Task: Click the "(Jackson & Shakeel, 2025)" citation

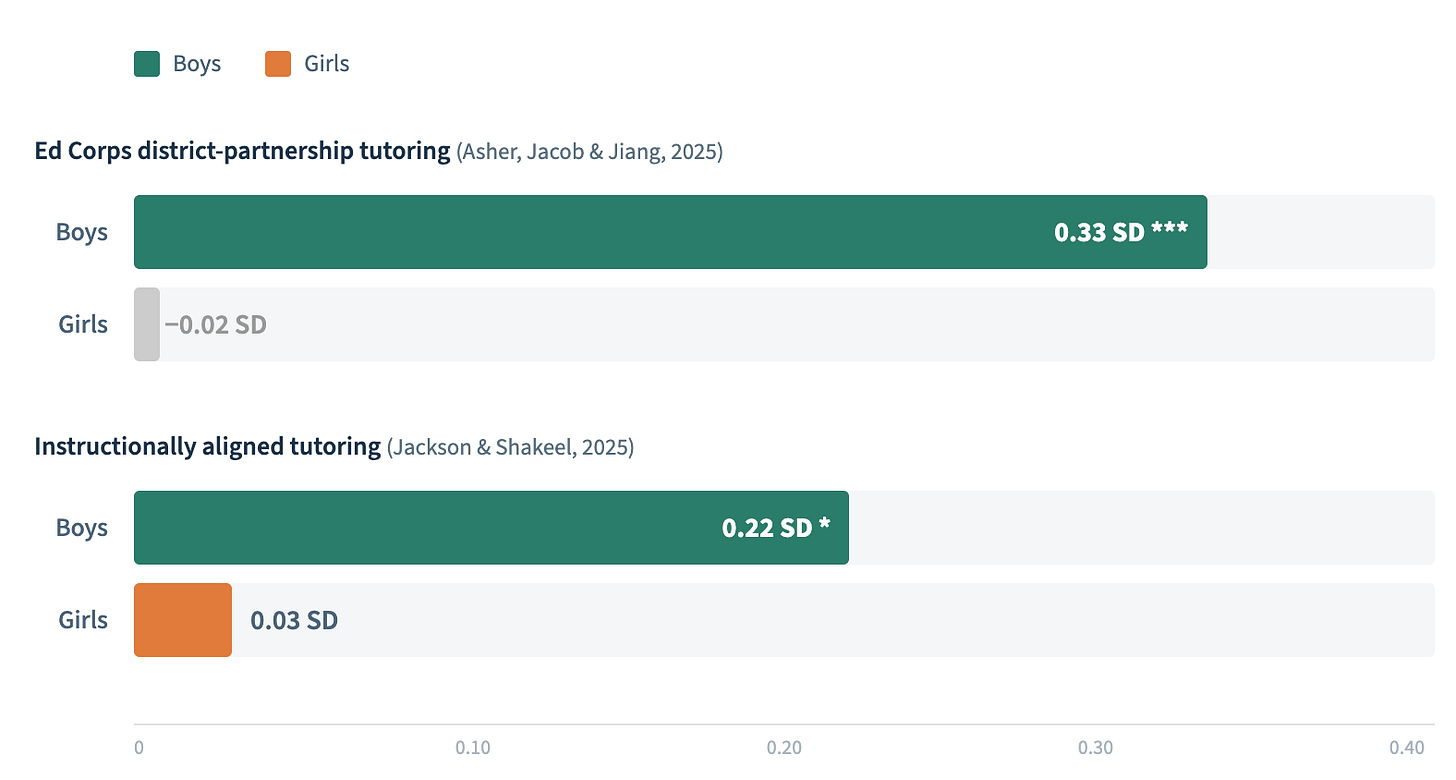Action: click(x=511, y=447)
